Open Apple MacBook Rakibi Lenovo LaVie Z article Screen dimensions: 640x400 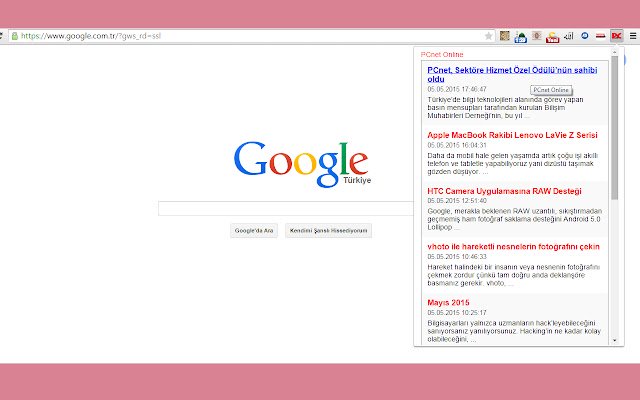pyautogui.click(x=512, y=135)
